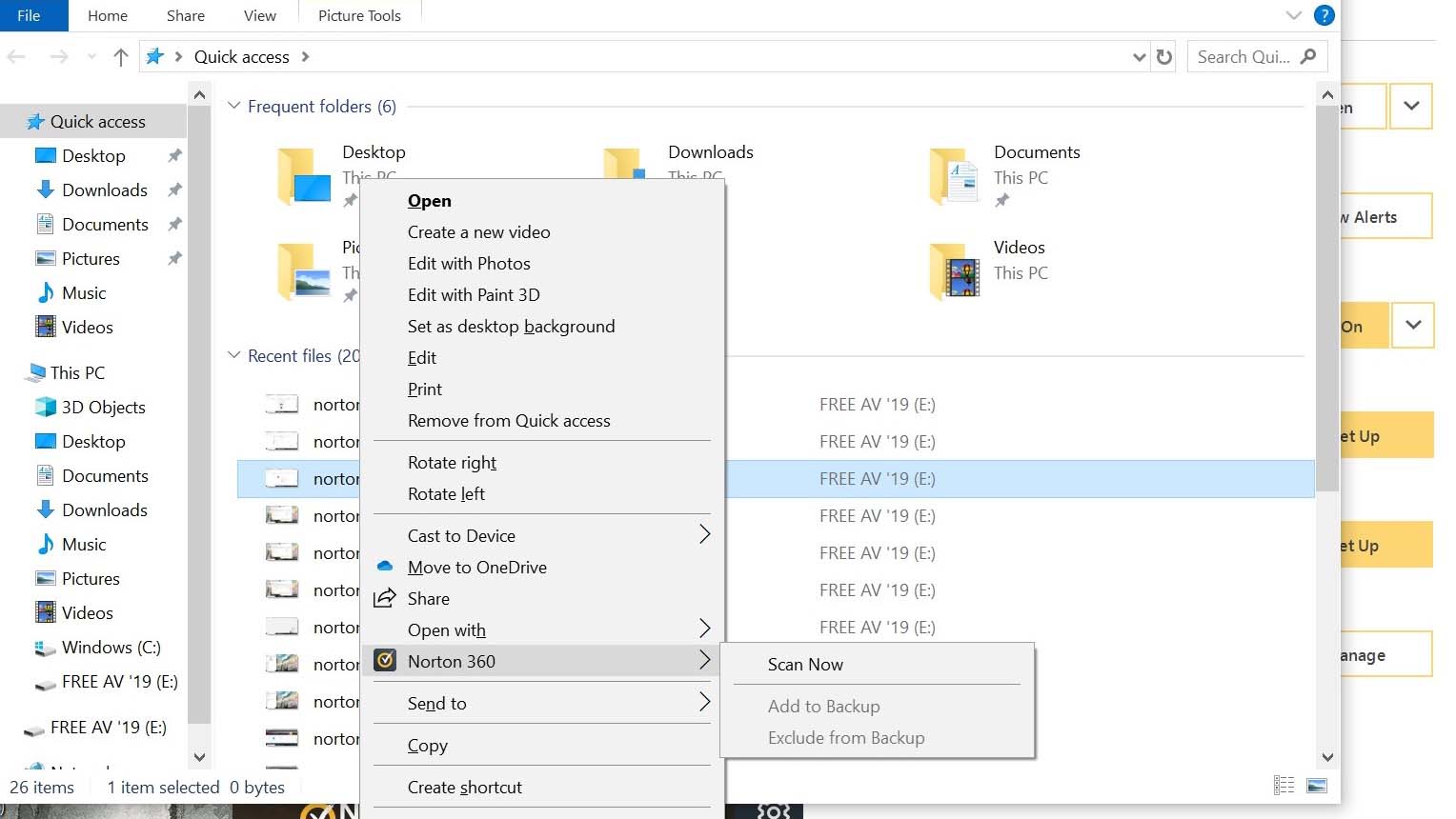Image resolution: width=1456 pixels, height=819 pixels.
Task: Collapse the Recent files section
Action: point(233,355)
